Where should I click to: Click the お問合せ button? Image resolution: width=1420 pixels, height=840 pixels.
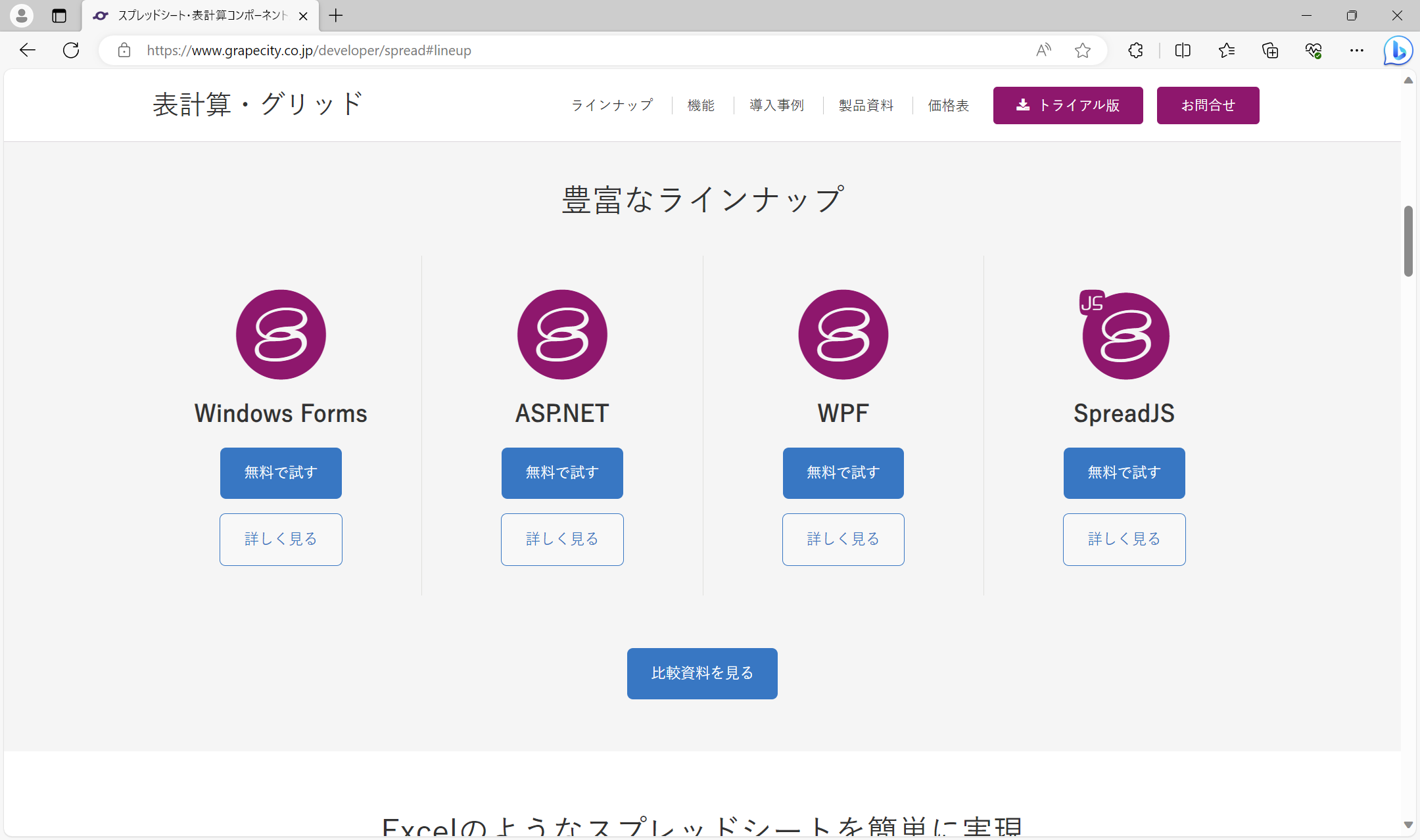[x=1208, y=105]
